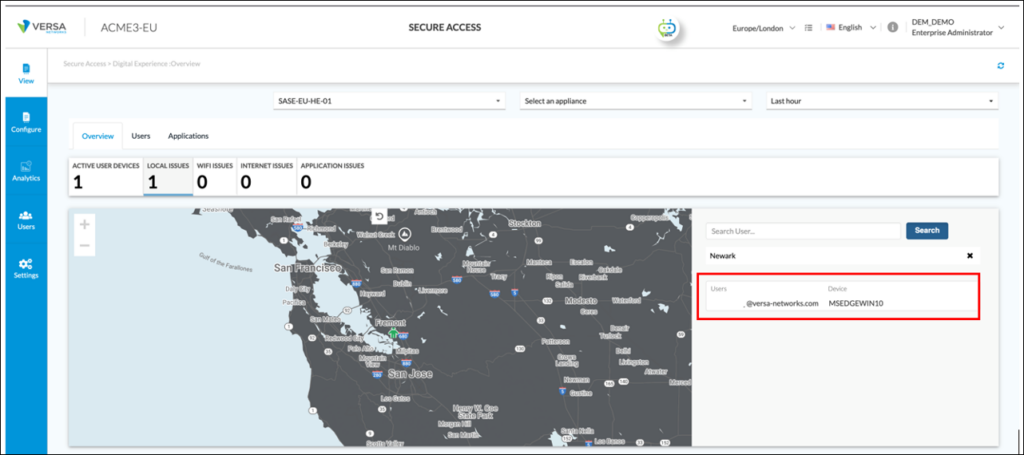Open the Configure sidebar section
This screenshot has height=455, width=1024.
click(x=26, y=122)
